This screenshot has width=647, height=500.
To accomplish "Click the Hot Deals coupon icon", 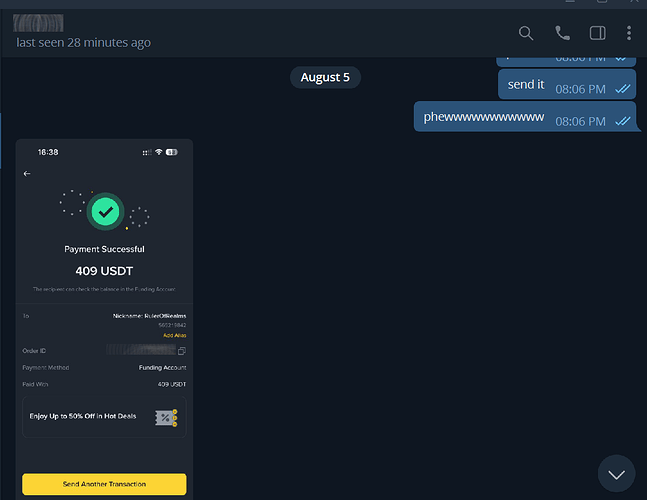I will pyautogui.click(x=165, y=417).
